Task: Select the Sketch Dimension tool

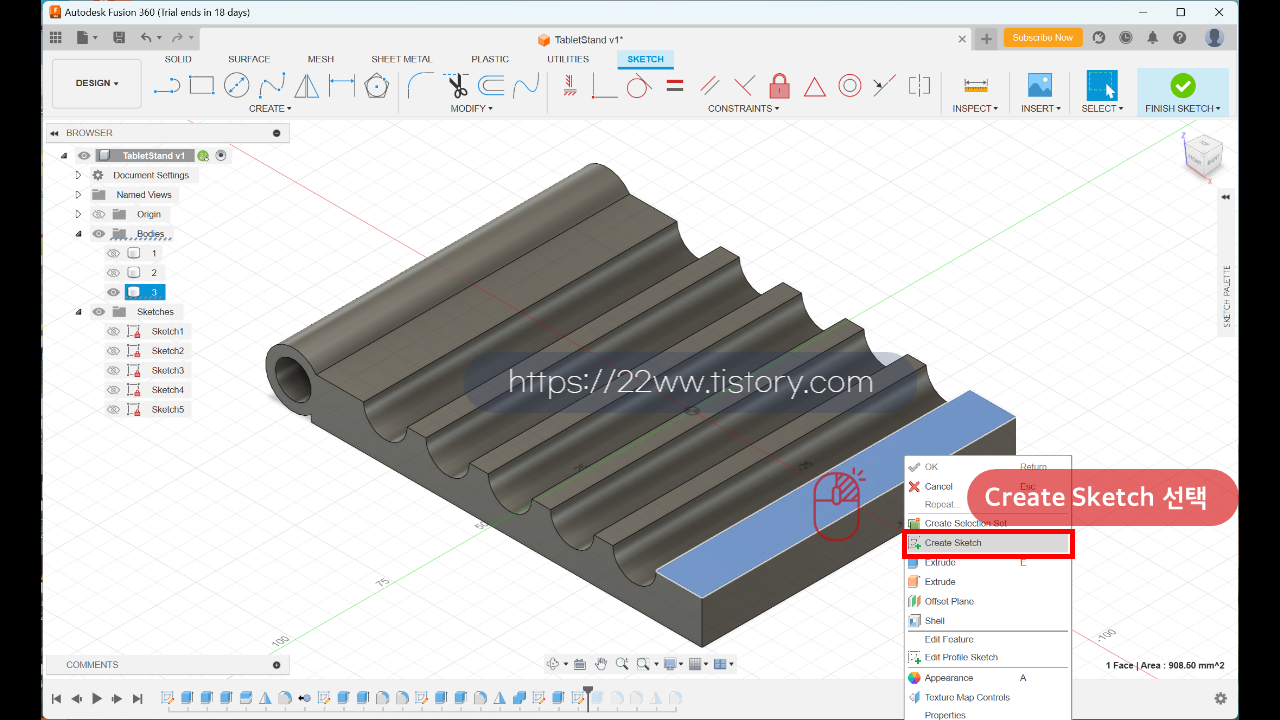Action: [342, 86]
